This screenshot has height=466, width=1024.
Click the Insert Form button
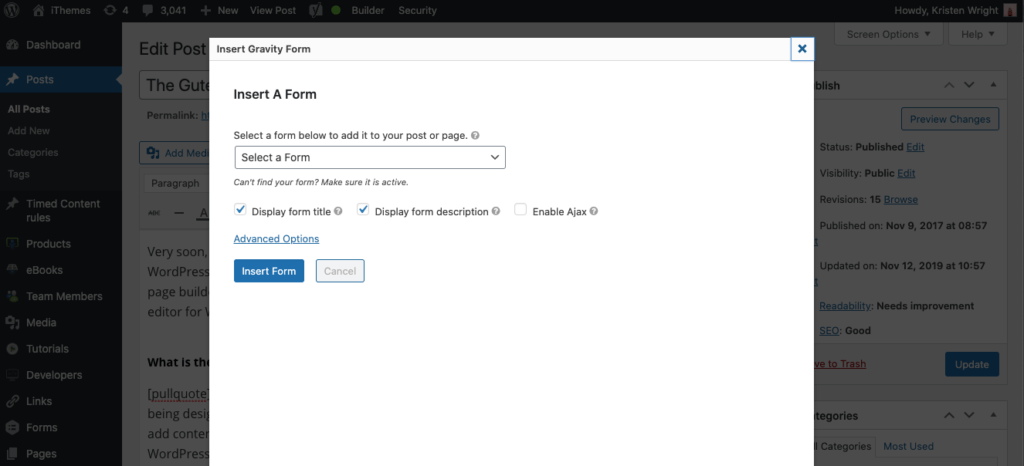(269, 271)
